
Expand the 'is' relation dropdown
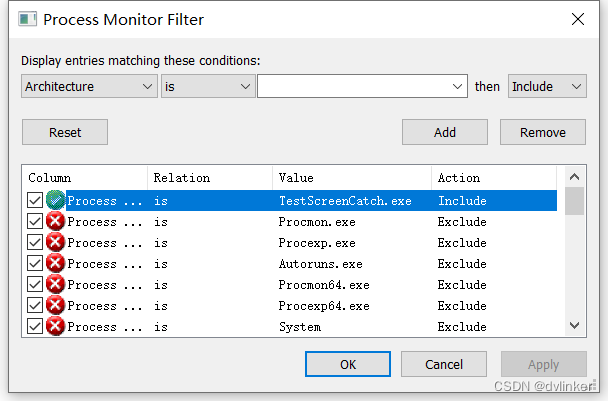pos(208,87)
